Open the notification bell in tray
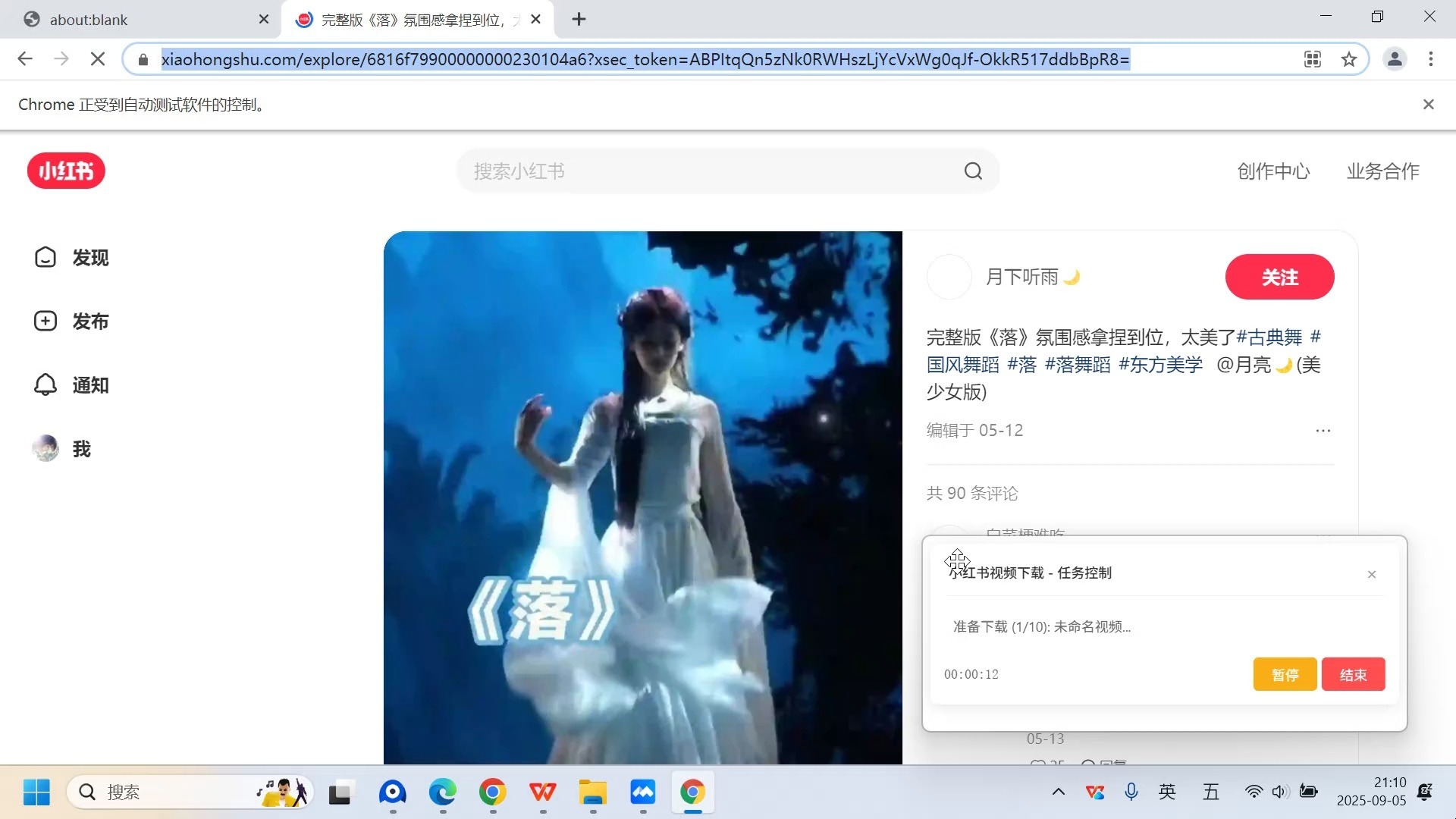The height and width of the screenshot is (819, 1456). 1424,792
